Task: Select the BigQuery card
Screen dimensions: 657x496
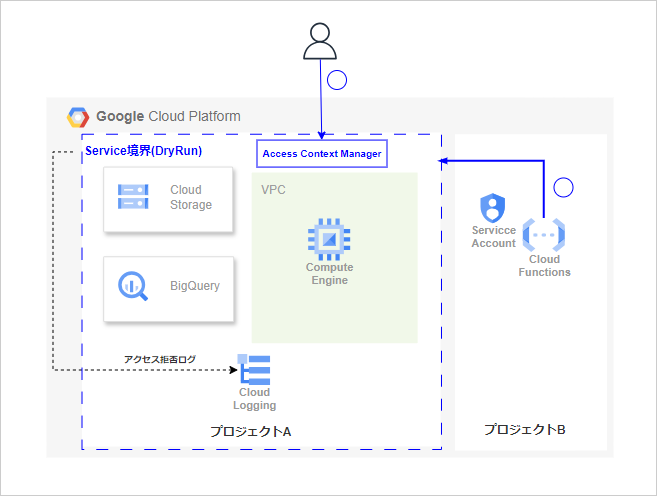Action: coord(168,289)
